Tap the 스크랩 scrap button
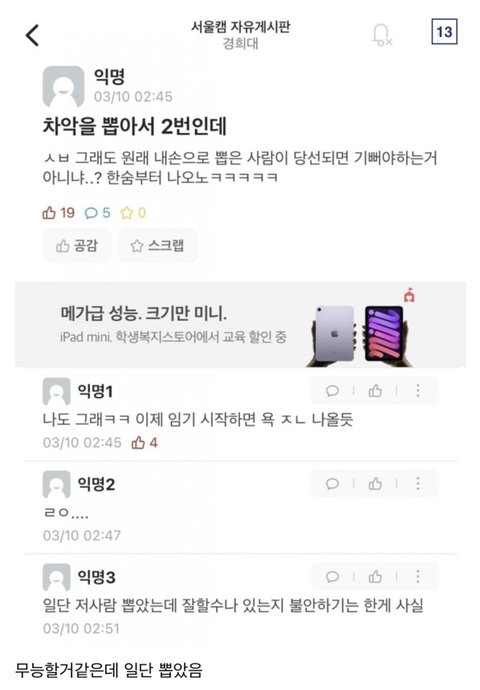The height and width of the screenshot is (690, 480). (x=158, y=246)
